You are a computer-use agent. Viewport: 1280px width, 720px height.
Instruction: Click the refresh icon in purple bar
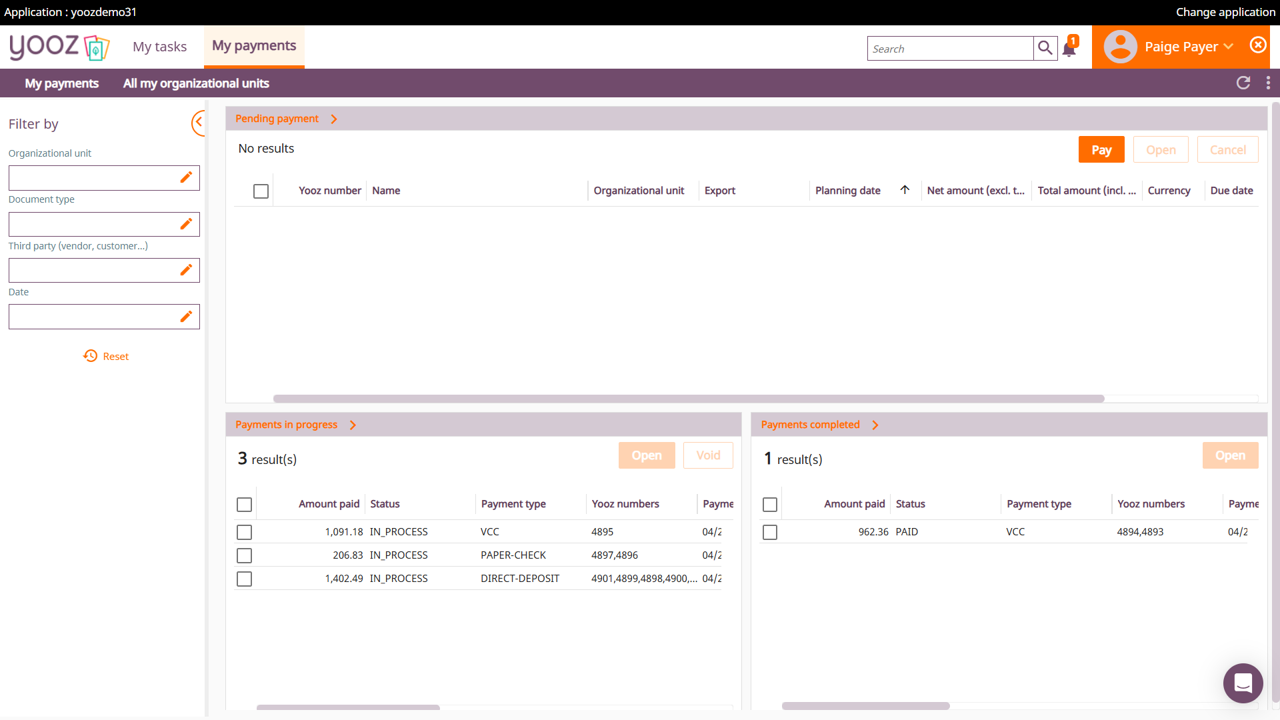pos(1243,83)
